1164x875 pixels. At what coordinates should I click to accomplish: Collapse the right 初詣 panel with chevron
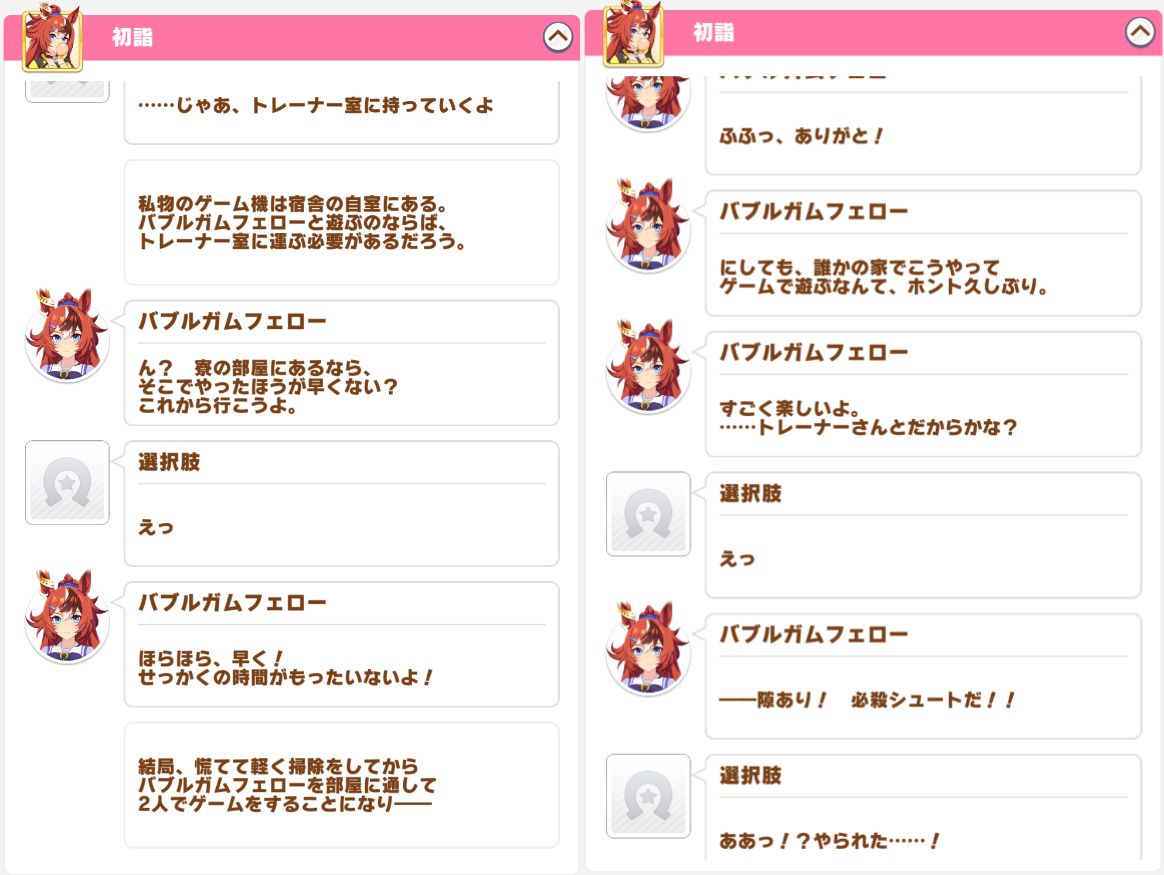point(1140,32)
